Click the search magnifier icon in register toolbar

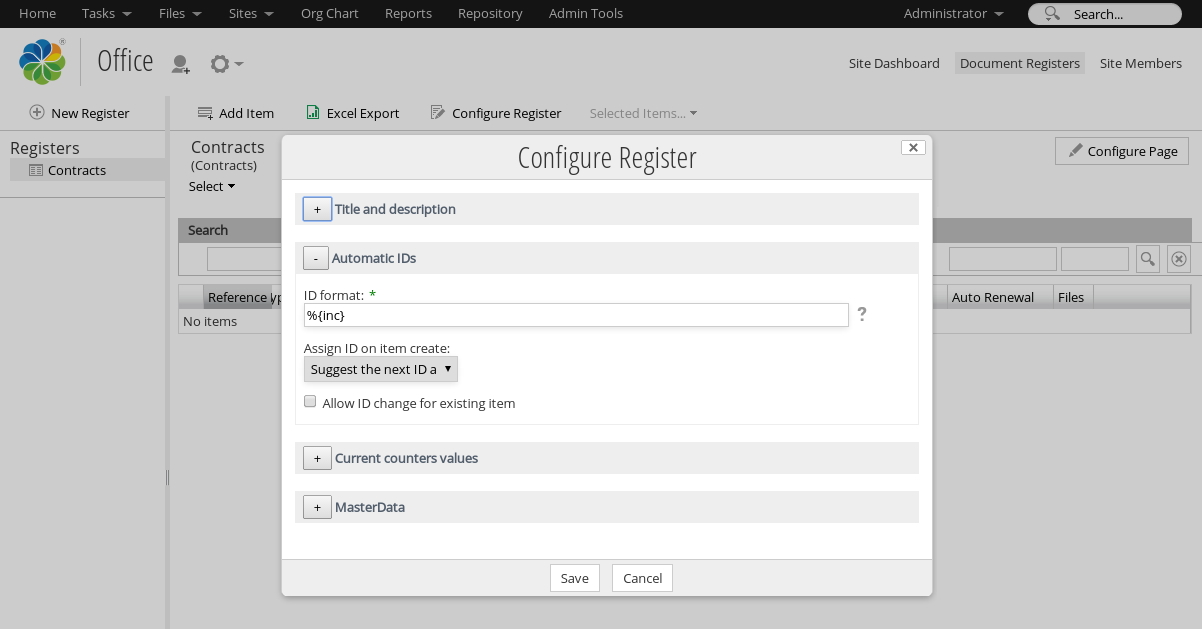(1148, 259)
